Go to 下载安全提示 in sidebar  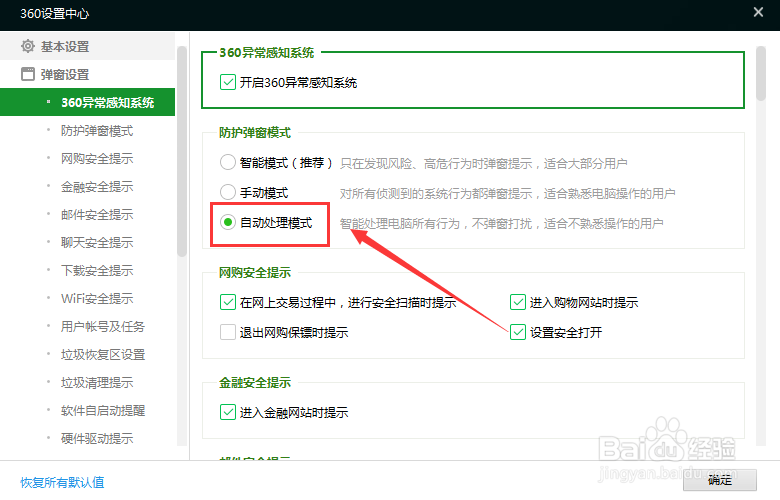[x=97, y=271]
